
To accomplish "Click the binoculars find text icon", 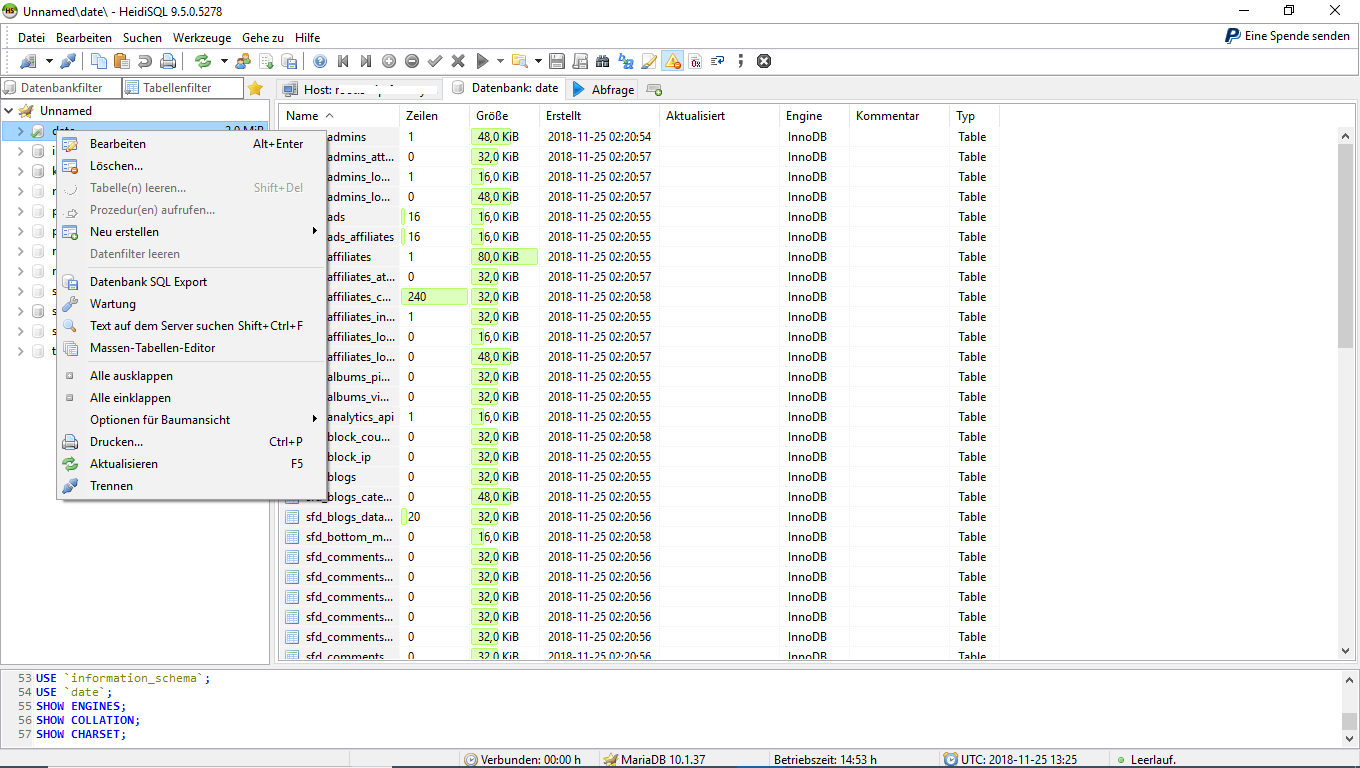I will [x=603, y=61].
